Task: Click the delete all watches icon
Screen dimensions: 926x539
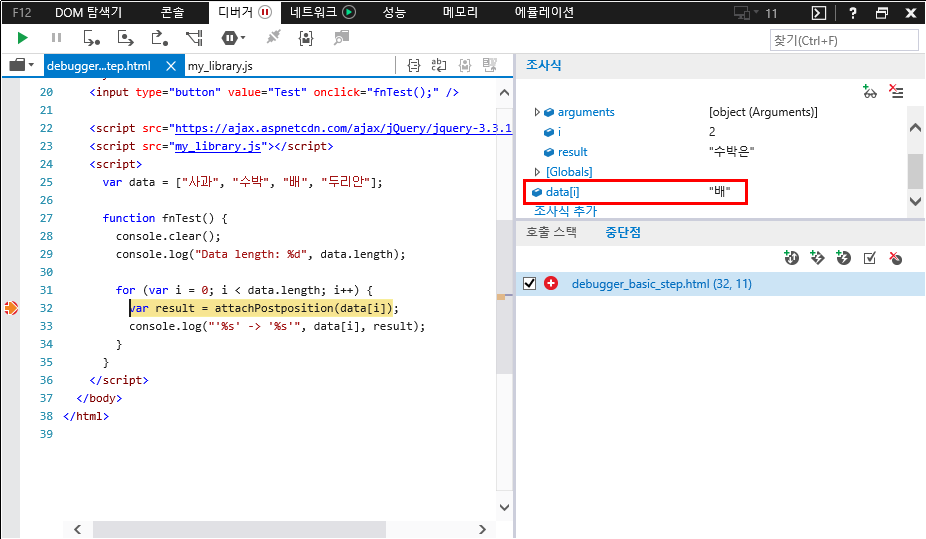Action: (896, 92)
